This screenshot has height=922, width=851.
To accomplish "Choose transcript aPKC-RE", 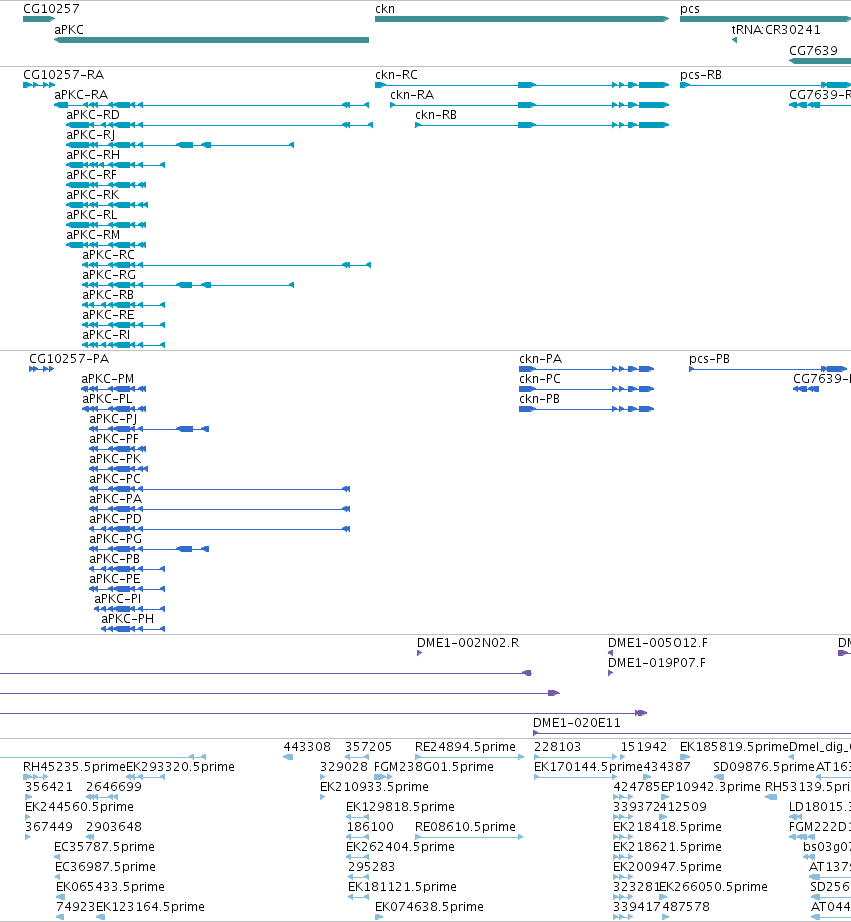I will coord(108,315).
